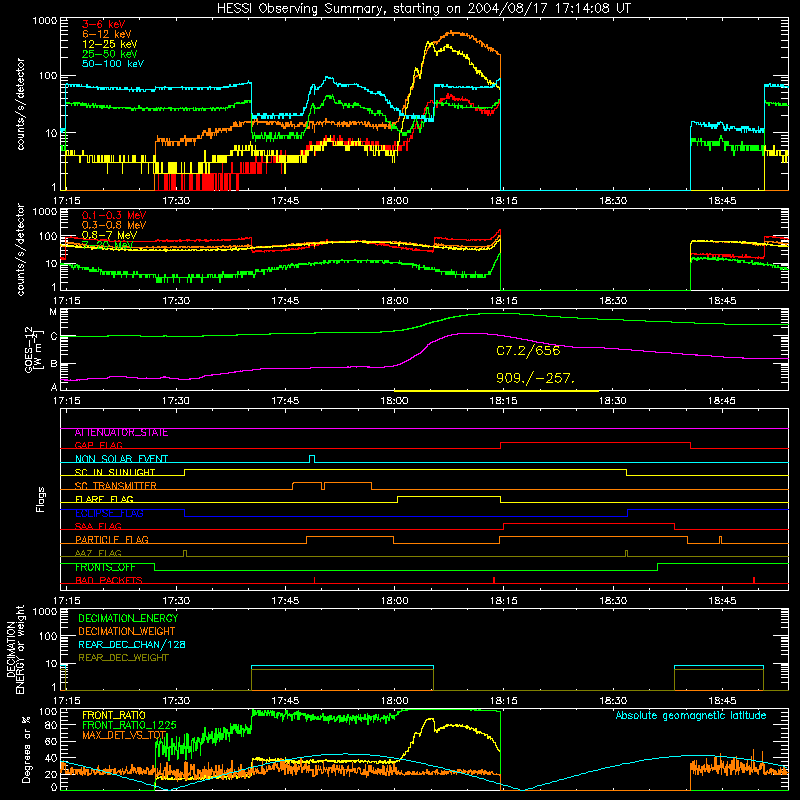Select the MAX_DET_VS_TOT legend label
800x800 pixels.
click(x=124, y=735)
